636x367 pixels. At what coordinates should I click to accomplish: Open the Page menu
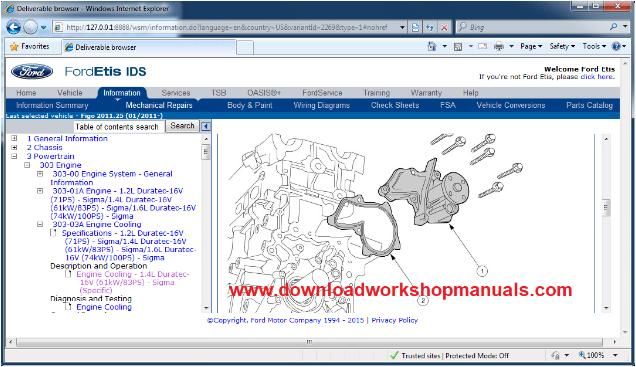[531, 47]
